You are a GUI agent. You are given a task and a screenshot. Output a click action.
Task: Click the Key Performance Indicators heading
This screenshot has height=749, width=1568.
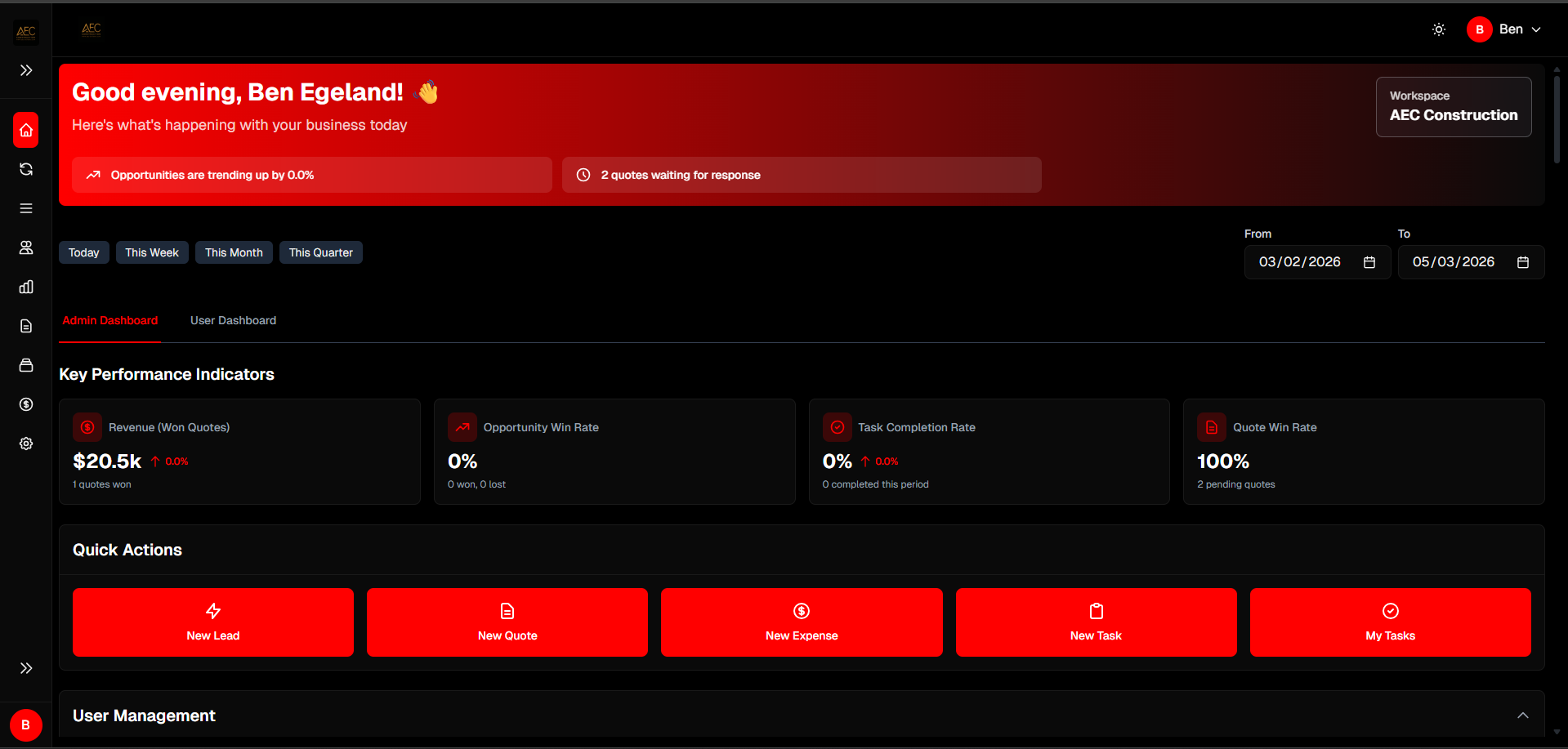pos(167,374)
